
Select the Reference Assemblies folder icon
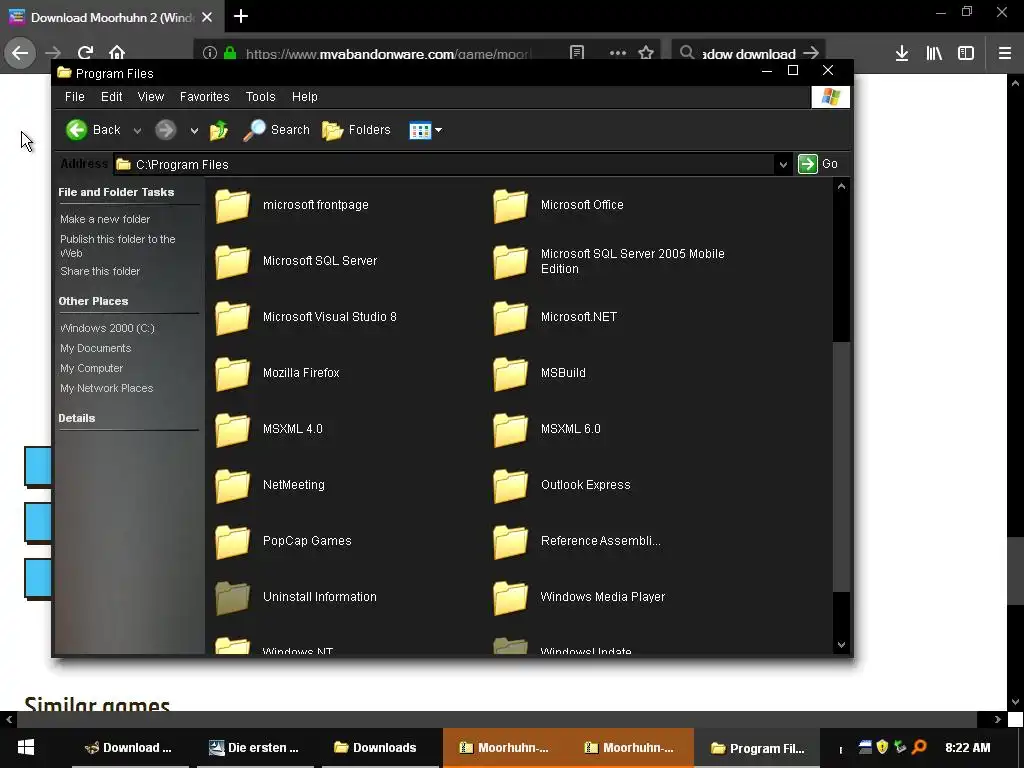511,543
